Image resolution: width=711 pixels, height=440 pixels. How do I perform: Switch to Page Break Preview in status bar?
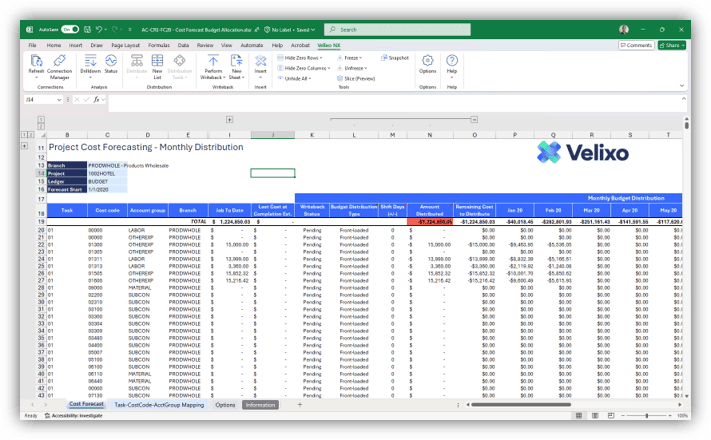611,416
